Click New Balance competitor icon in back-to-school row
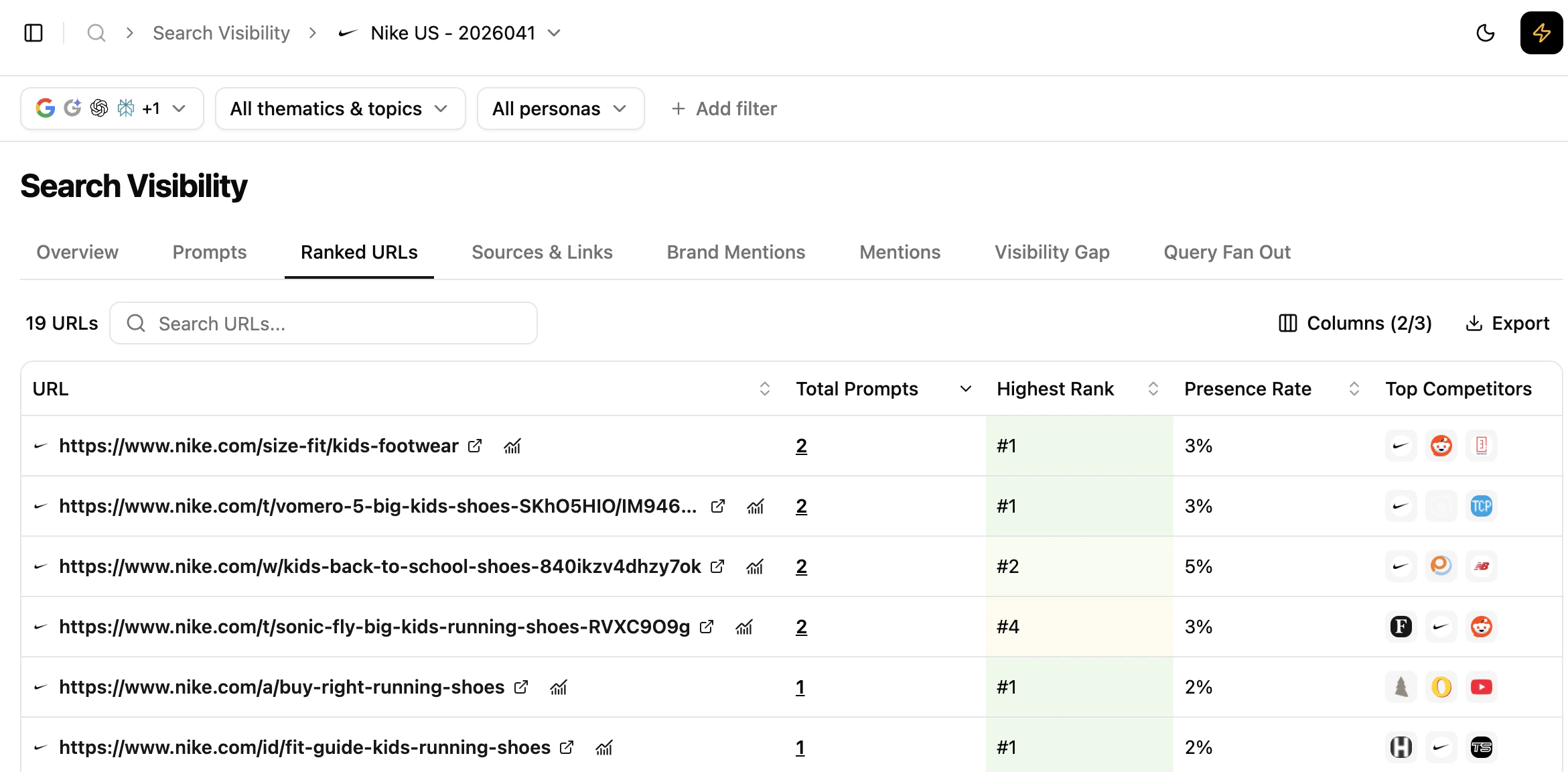Screen dimensions: 1568x772 (1482, 566)
